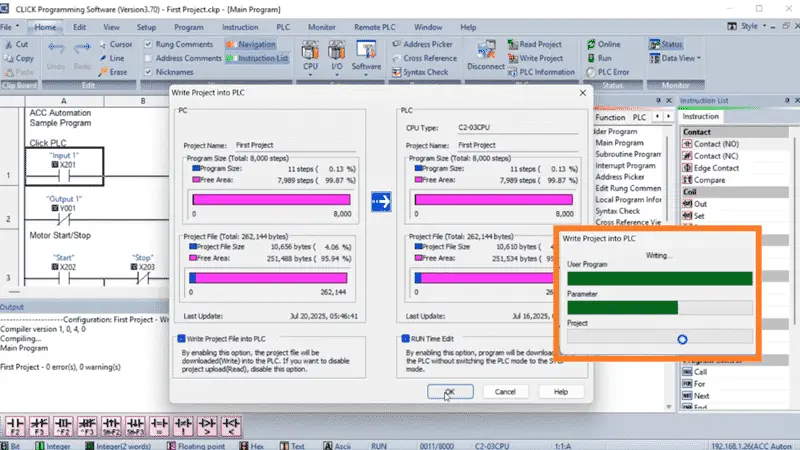Screen dimensions: 800x450
Task: Open Cross Reference view
Action: pos(424,58)
